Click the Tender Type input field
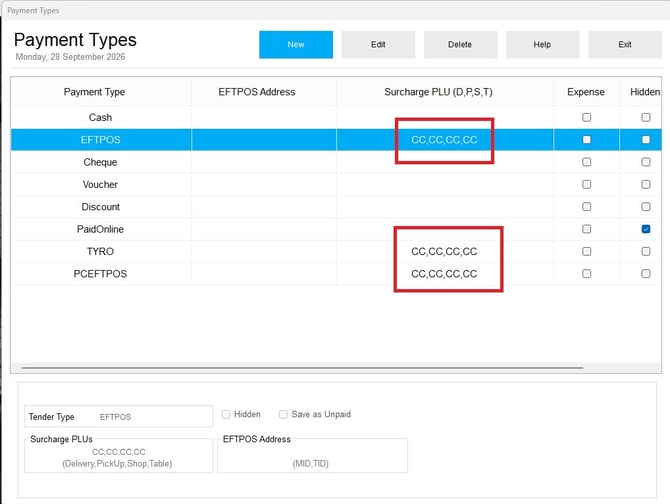Viewport: 670px width, 504px height. pos(118,416)
